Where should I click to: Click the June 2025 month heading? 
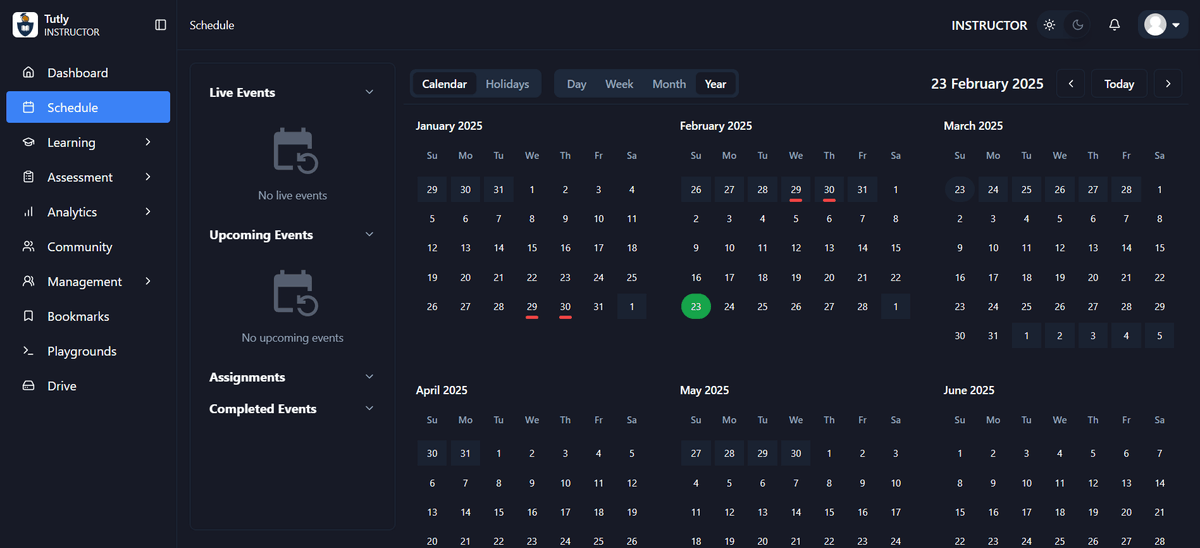click(x=969, y=390)
